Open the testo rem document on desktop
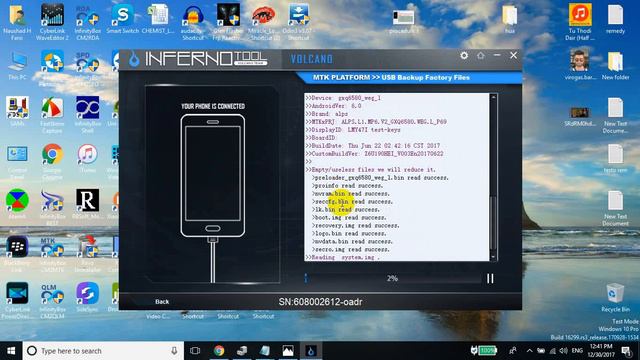Screen dimensions: 640x360 click(615, 158)
